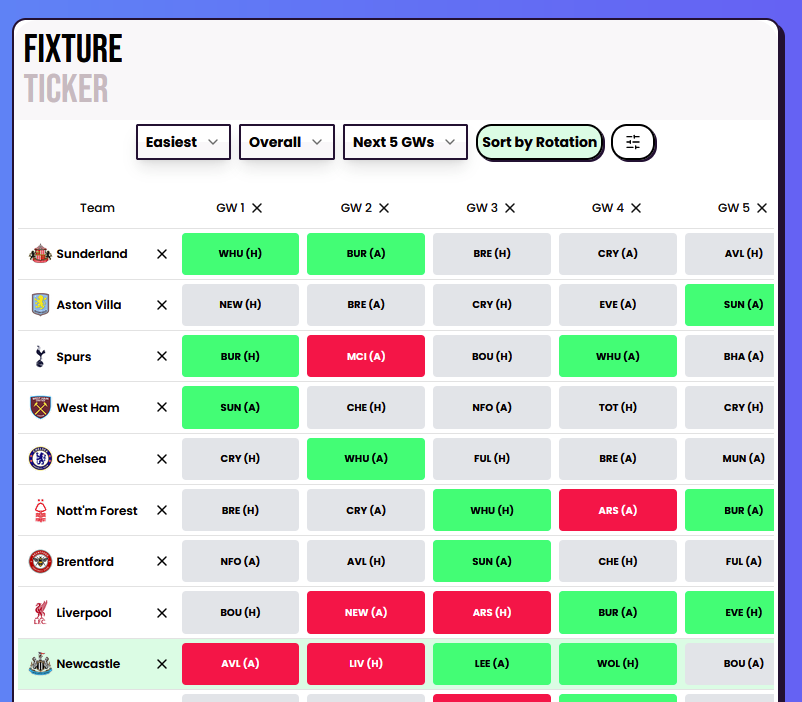Viewport: 802px width, 702px height.
Task: Remove Newcastle row from the ticker
Action: click(x=162, y=664)
